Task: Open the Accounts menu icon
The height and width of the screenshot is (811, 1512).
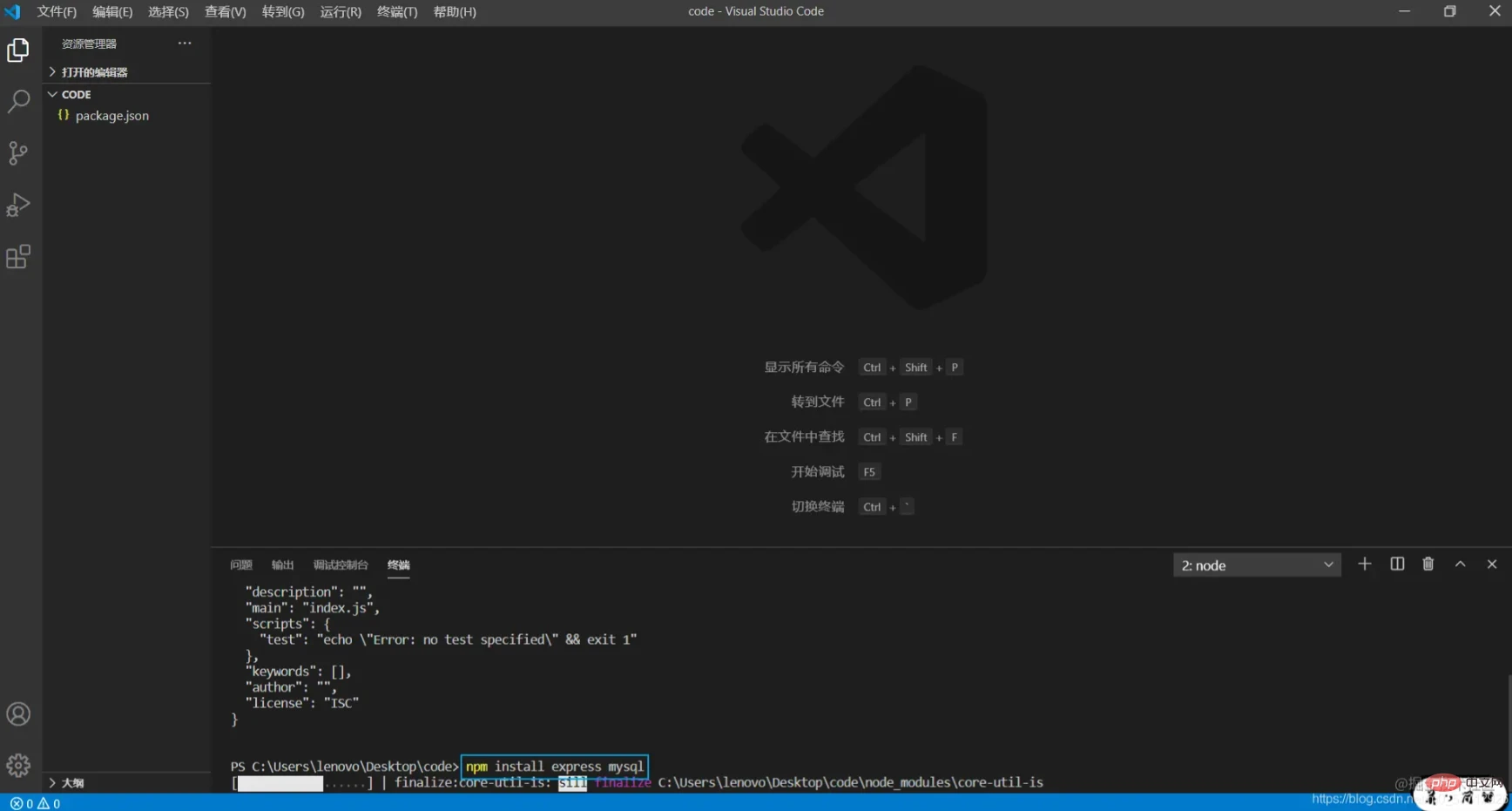Action: (x=18, y=714)
